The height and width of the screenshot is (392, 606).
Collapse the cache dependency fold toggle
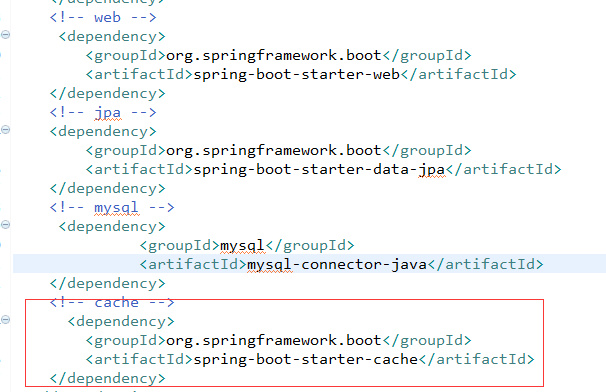pyautogui.click(x=5, y=319)
